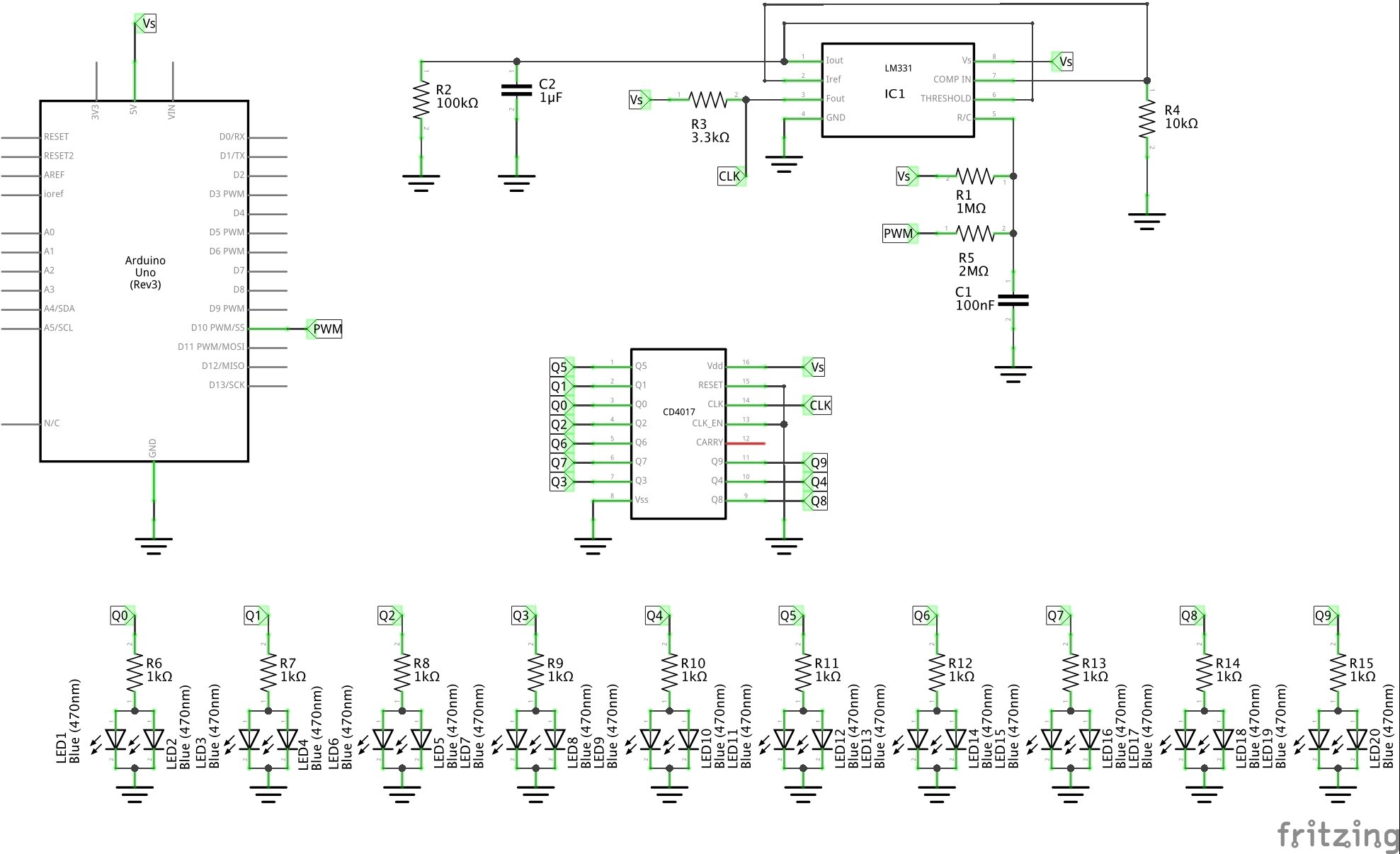1400x854 pixels.
Task: Select the R4 10kΩ resistor symbol
Action: pyautogui.click(x=1147, y=119)
